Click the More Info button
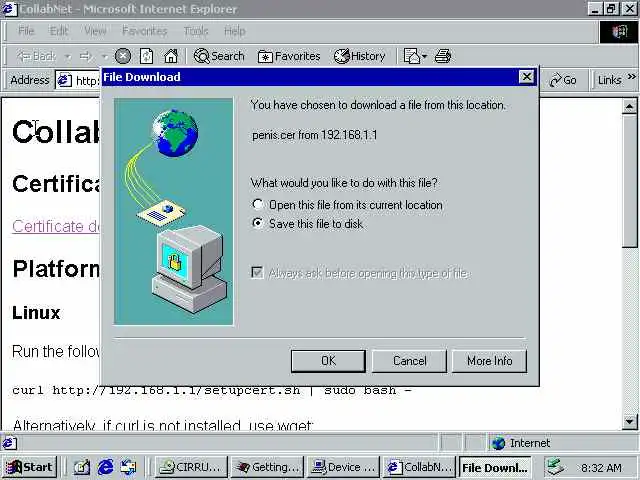Image resolution: width=640 pixels, height=480 pixels. pyautogui.click(x=489, y=361)
